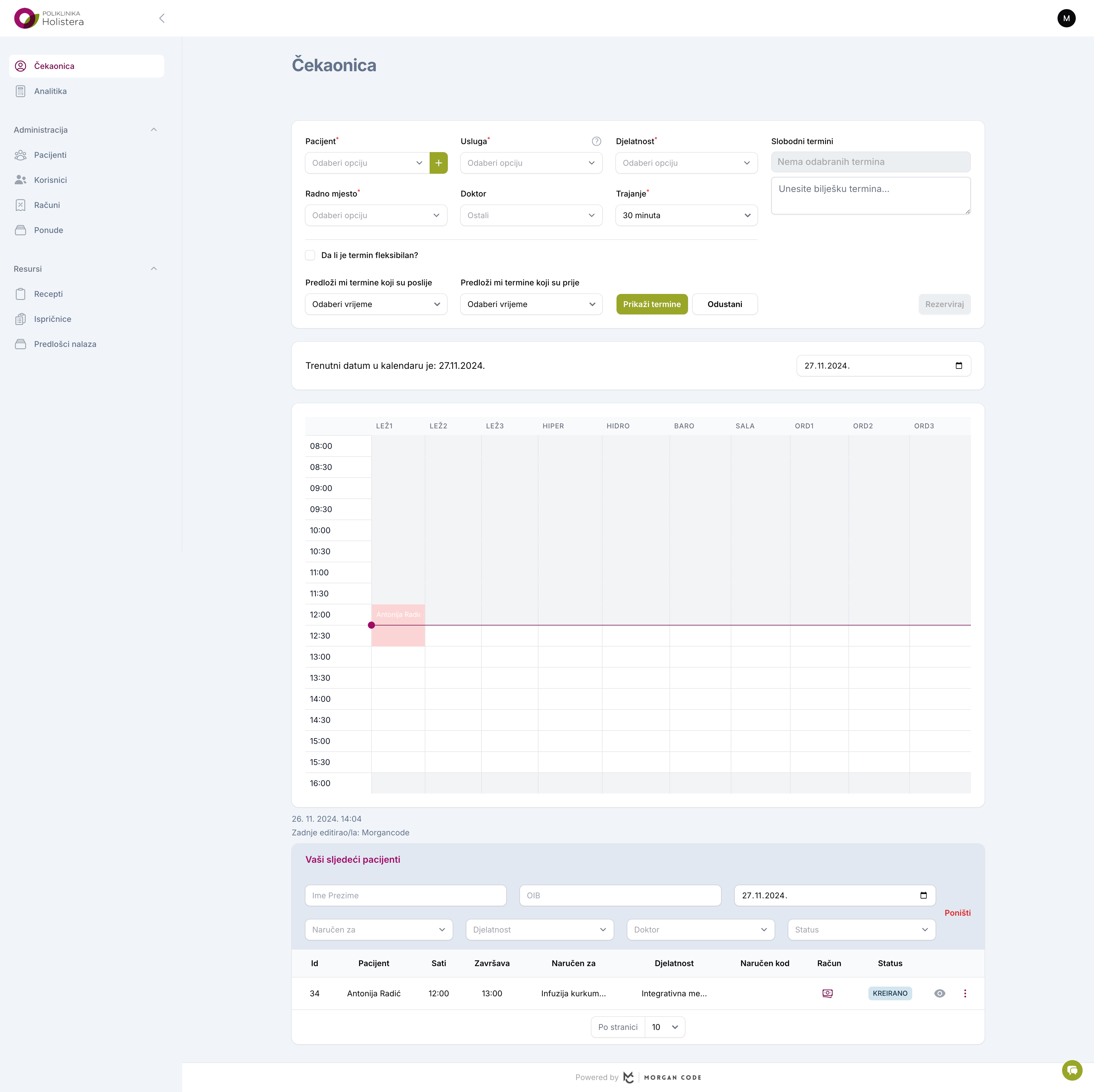The image size is (1094, 1092).
Task: Click the Usluga help question mark icon
Action: click(596, 142)
